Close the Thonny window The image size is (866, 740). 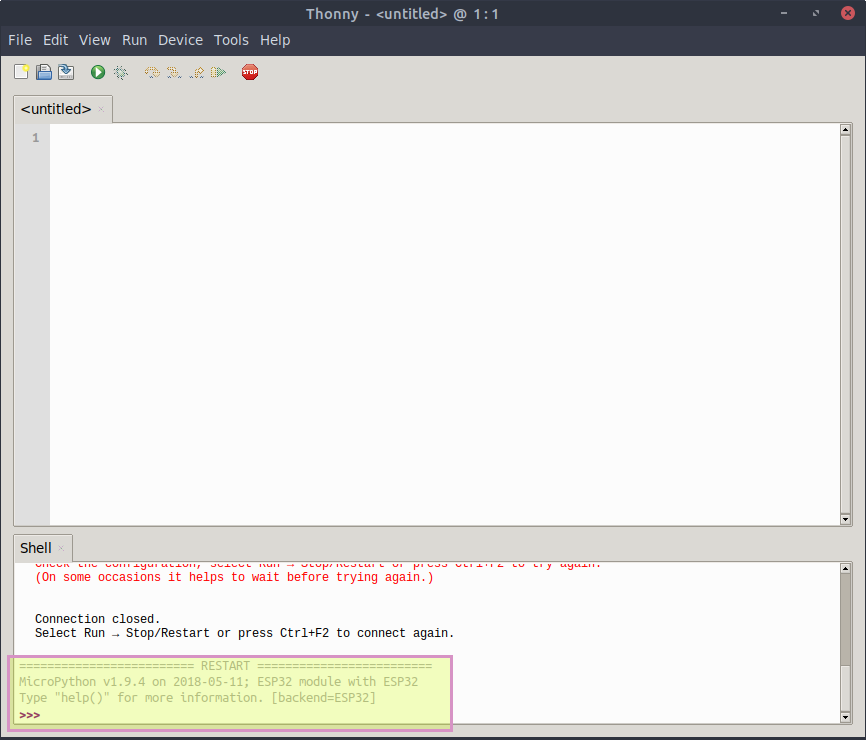coord(848,13)
